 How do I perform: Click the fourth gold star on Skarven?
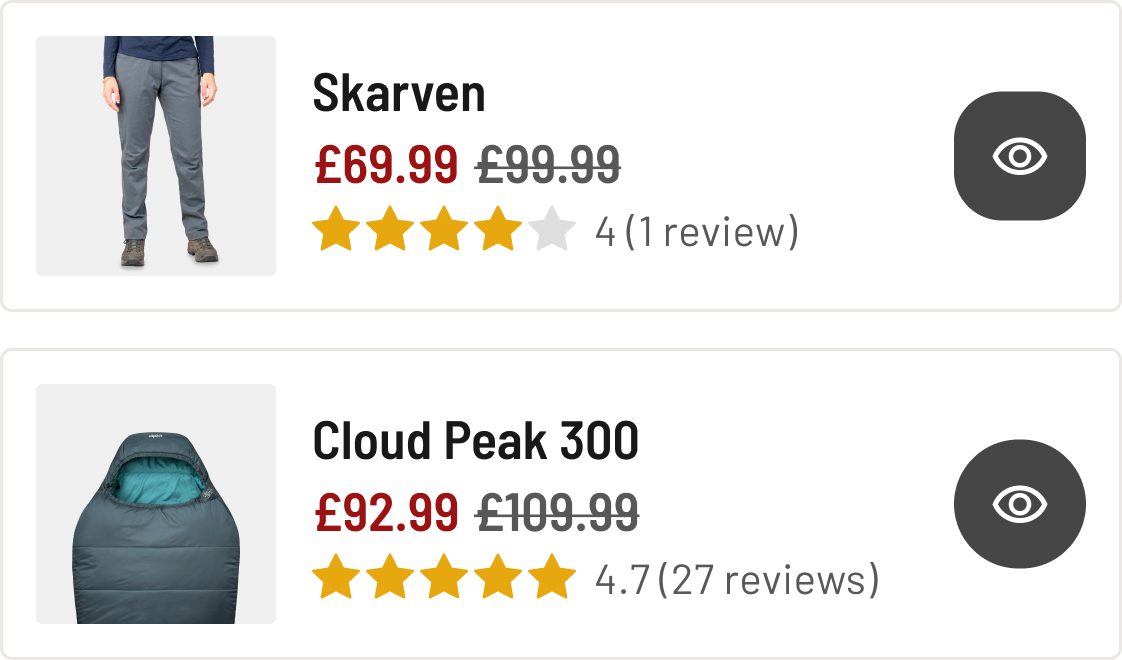498,232
